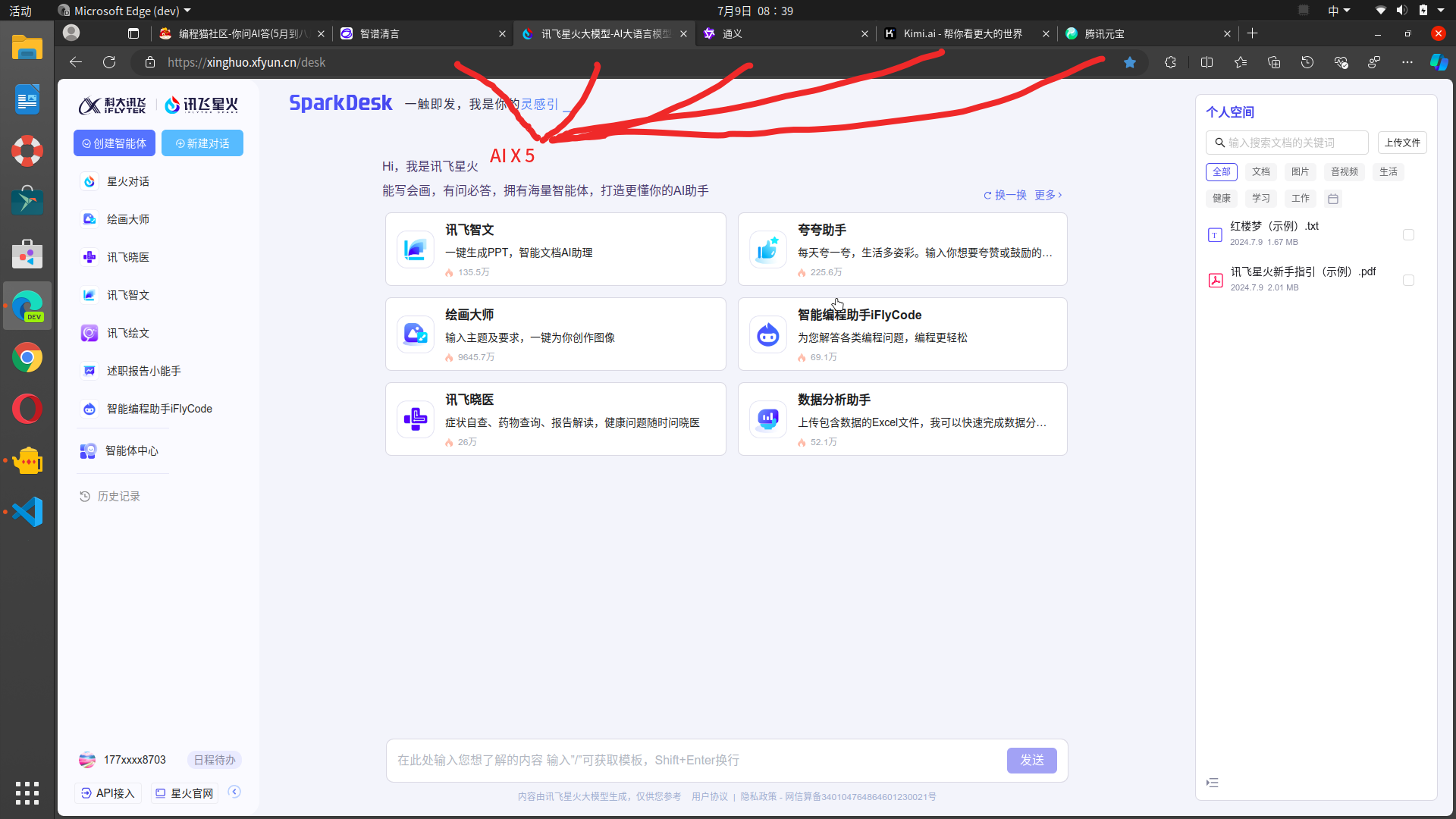1456x819 pixels.
Task: Open 讯飞晓医 assistant card
Action: [x=556, y=419]
